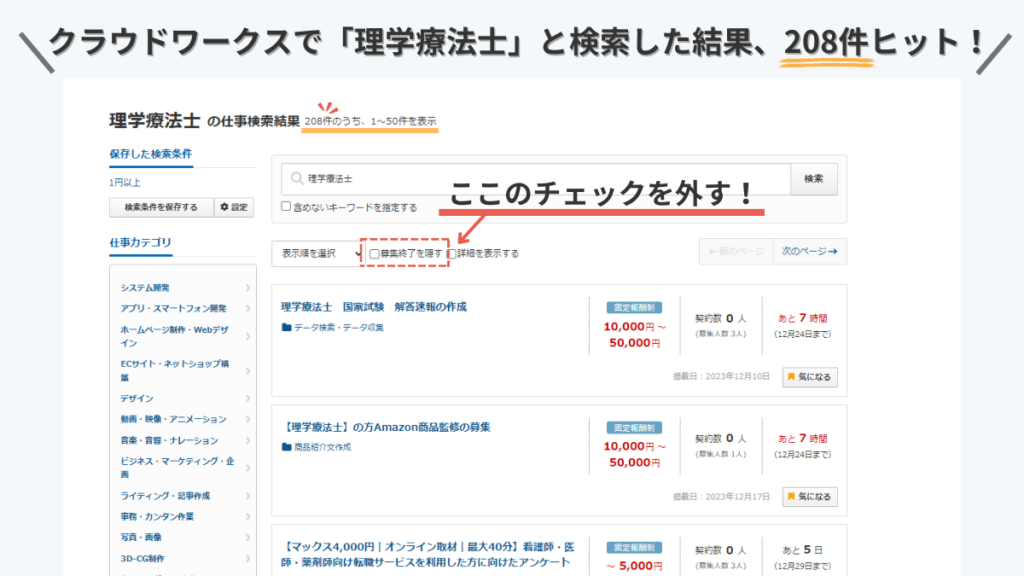Select the 仕事カテゴリ heading tab

[x=140, y=242]
